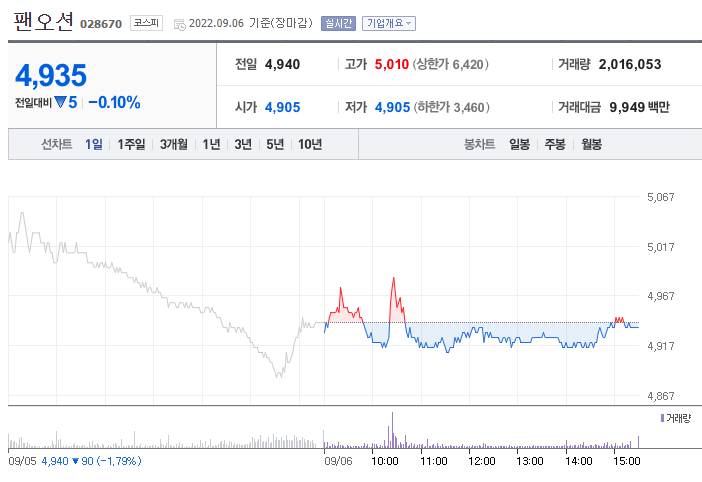The image size is (702, 482).
Task: Click the 선차트 label
Action: (56, 144)
